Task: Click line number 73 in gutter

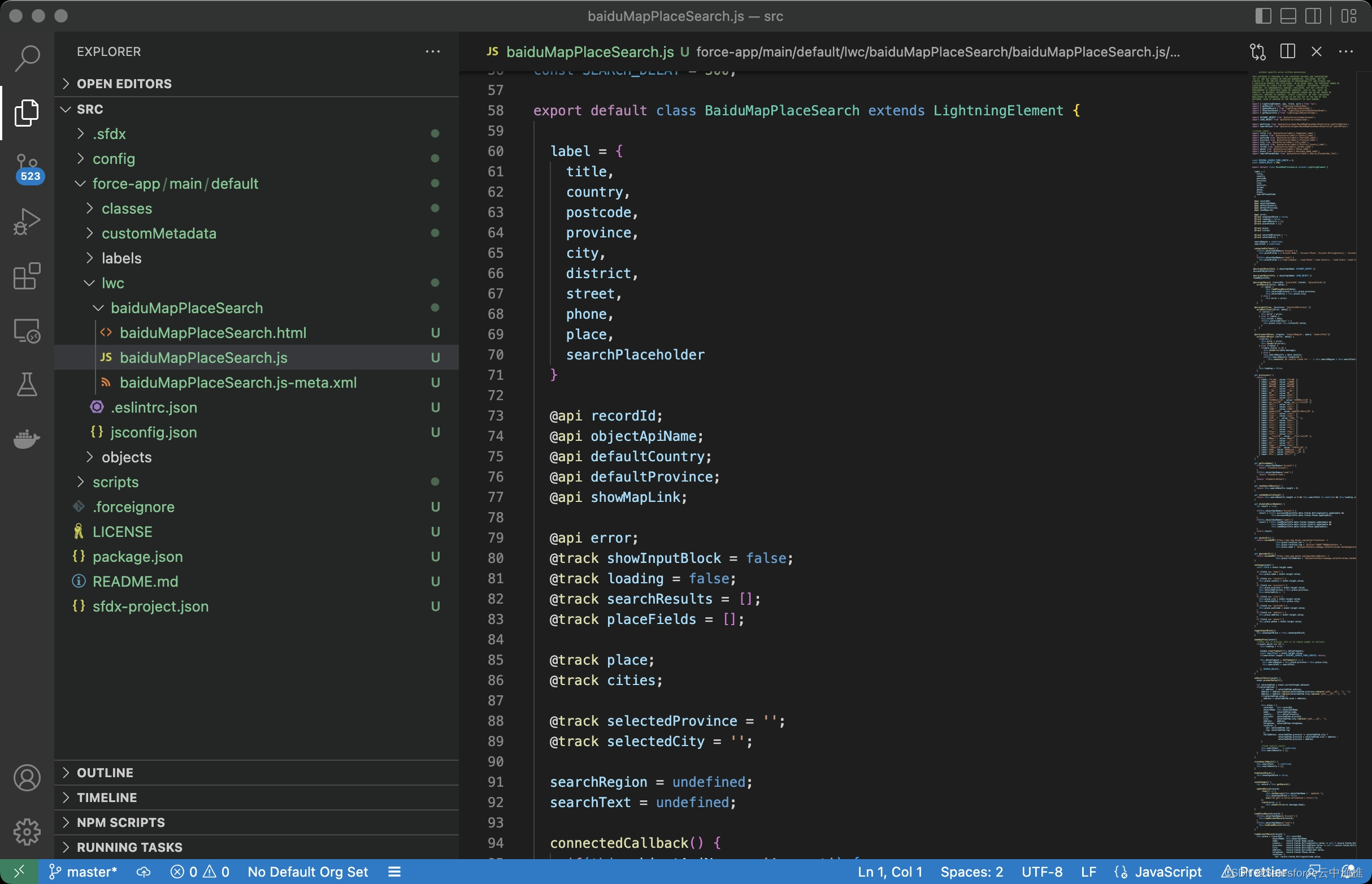Action: (x=496, y=416)
